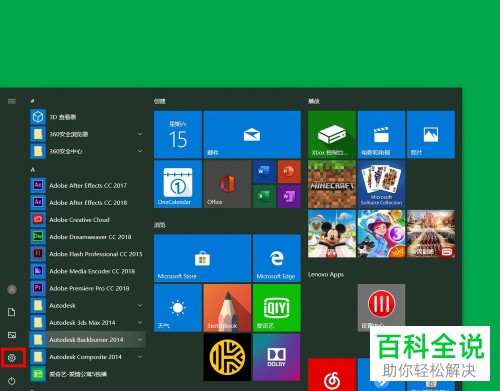This screenshot has height=391, width=500.
Task: Open the Keeper yellow logo tile
Action: 227,357
